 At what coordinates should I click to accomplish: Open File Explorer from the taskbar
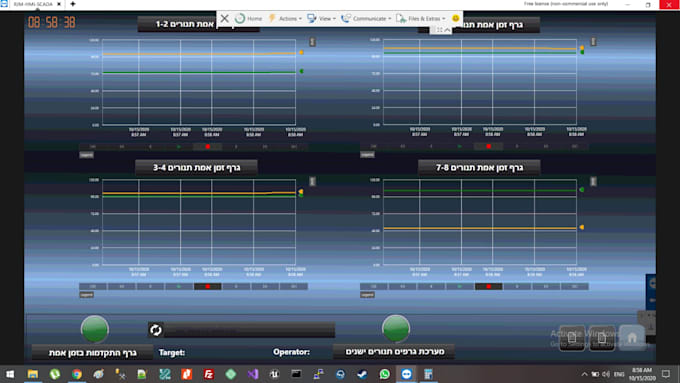33,374
